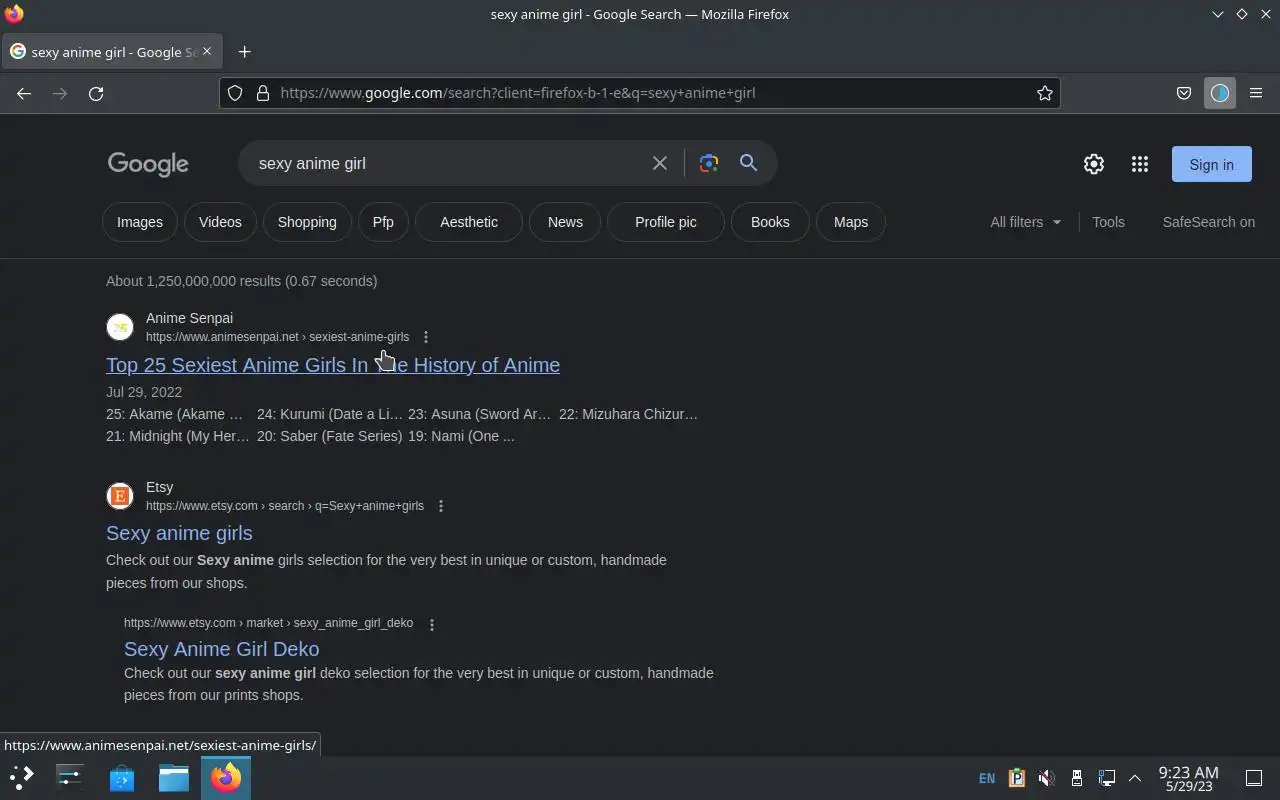This screenshot has height=800, width=1280.
Task: Open Firefox account profile icon
Action: click(1219, 93)
